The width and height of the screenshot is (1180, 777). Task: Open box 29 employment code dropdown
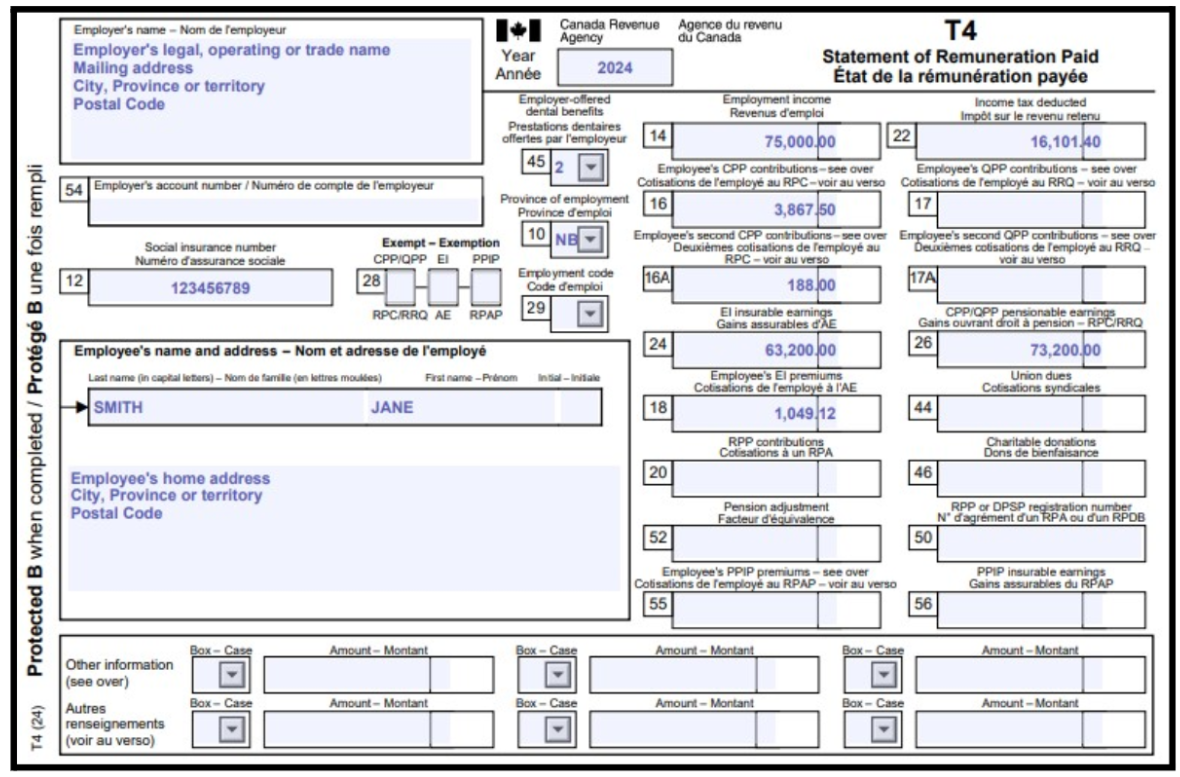tap(591, 313)
